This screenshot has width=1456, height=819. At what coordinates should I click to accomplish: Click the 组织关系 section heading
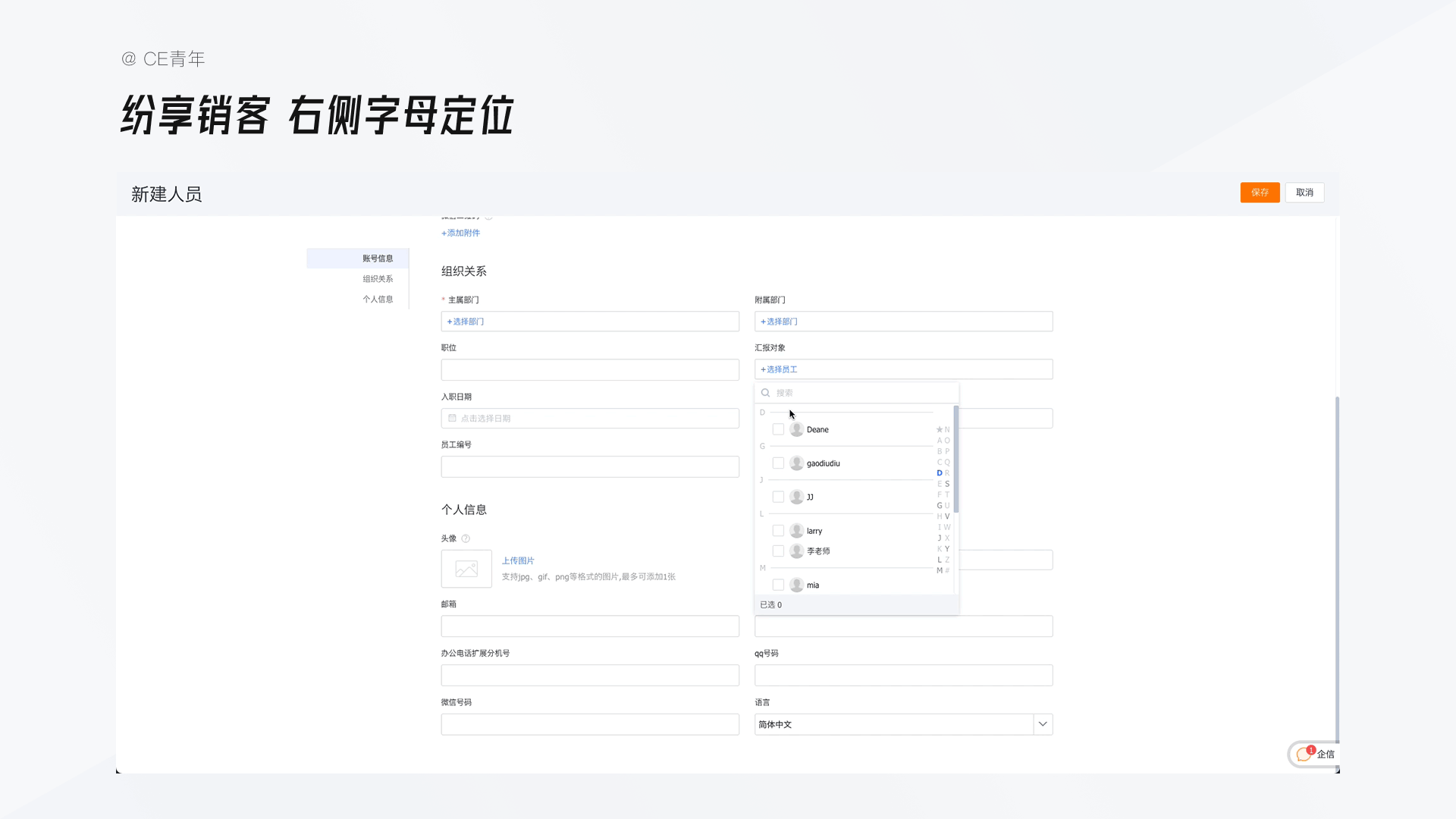[464, 271]
